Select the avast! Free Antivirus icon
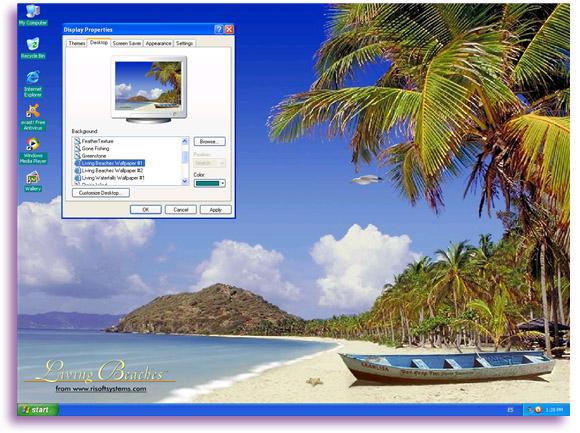Viewport: 580px width, 433px height. 33,117
